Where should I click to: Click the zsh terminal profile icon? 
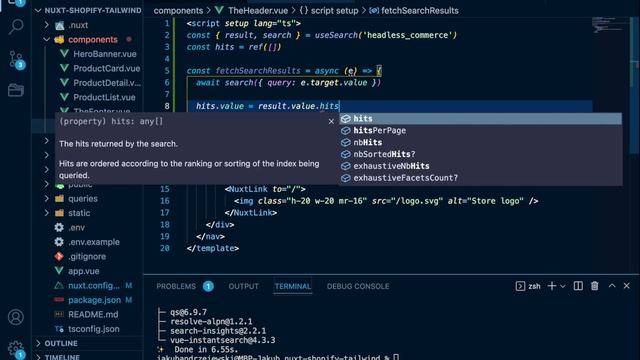(x=520, y=286)
